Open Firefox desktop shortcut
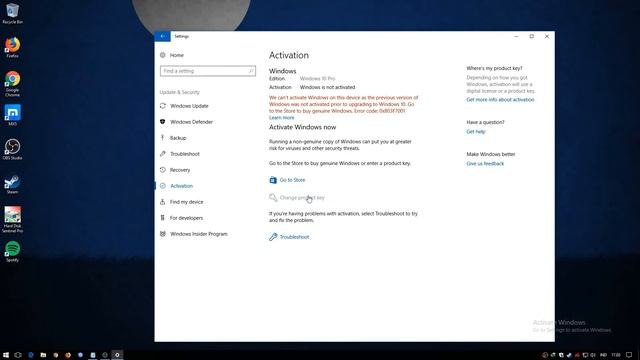Image resolution: width=640 pixels, height=360 pixels. (12, 47)
